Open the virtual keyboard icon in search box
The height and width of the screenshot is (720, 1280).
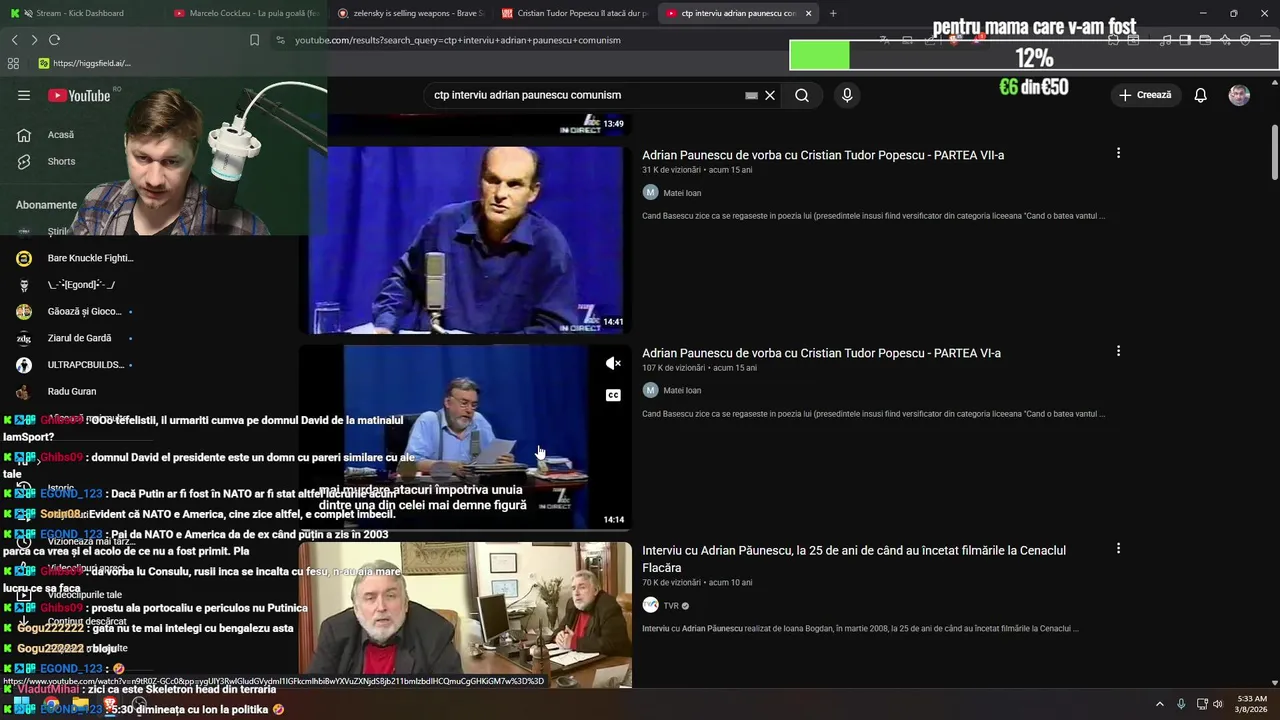pos(751,95)
